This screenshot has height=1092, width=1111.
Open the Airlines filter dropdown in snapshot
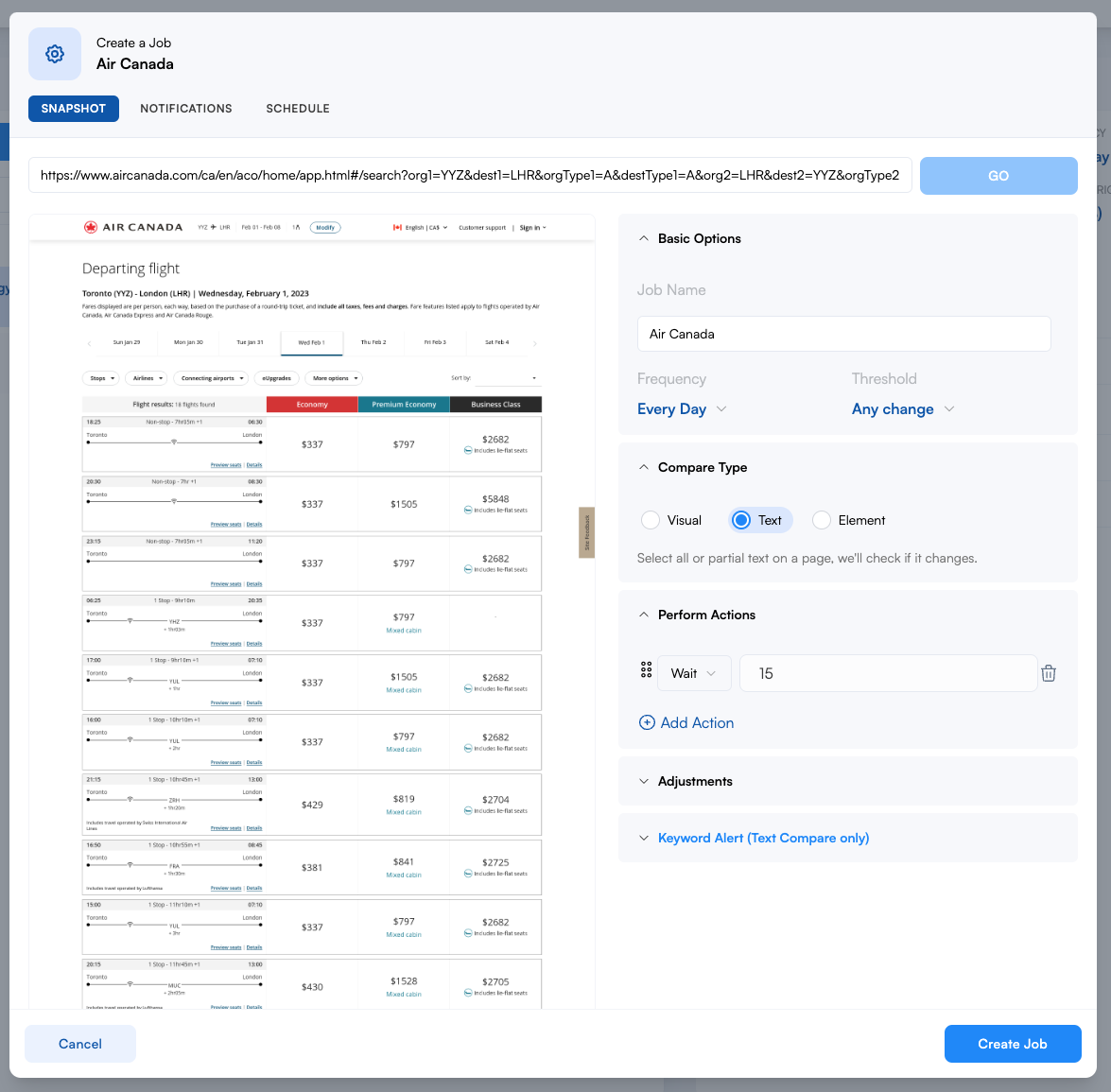pos(147,378)
